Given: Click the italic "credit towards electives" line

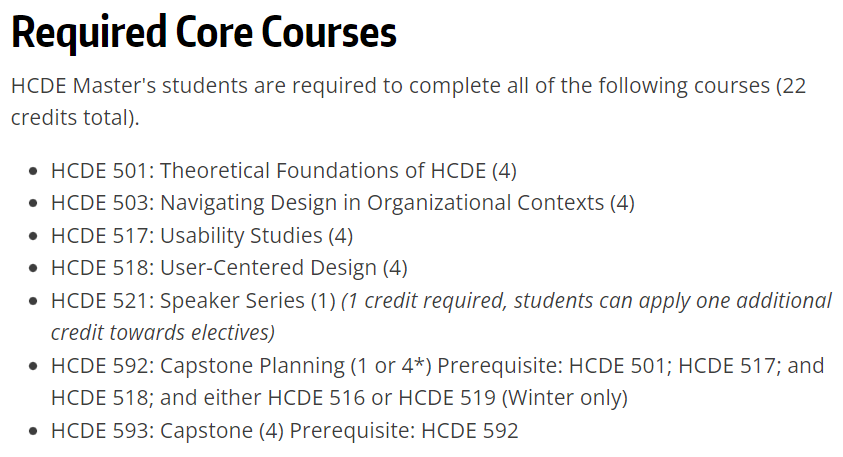Looking at the screenshot, I should click(x=162, y=332).
